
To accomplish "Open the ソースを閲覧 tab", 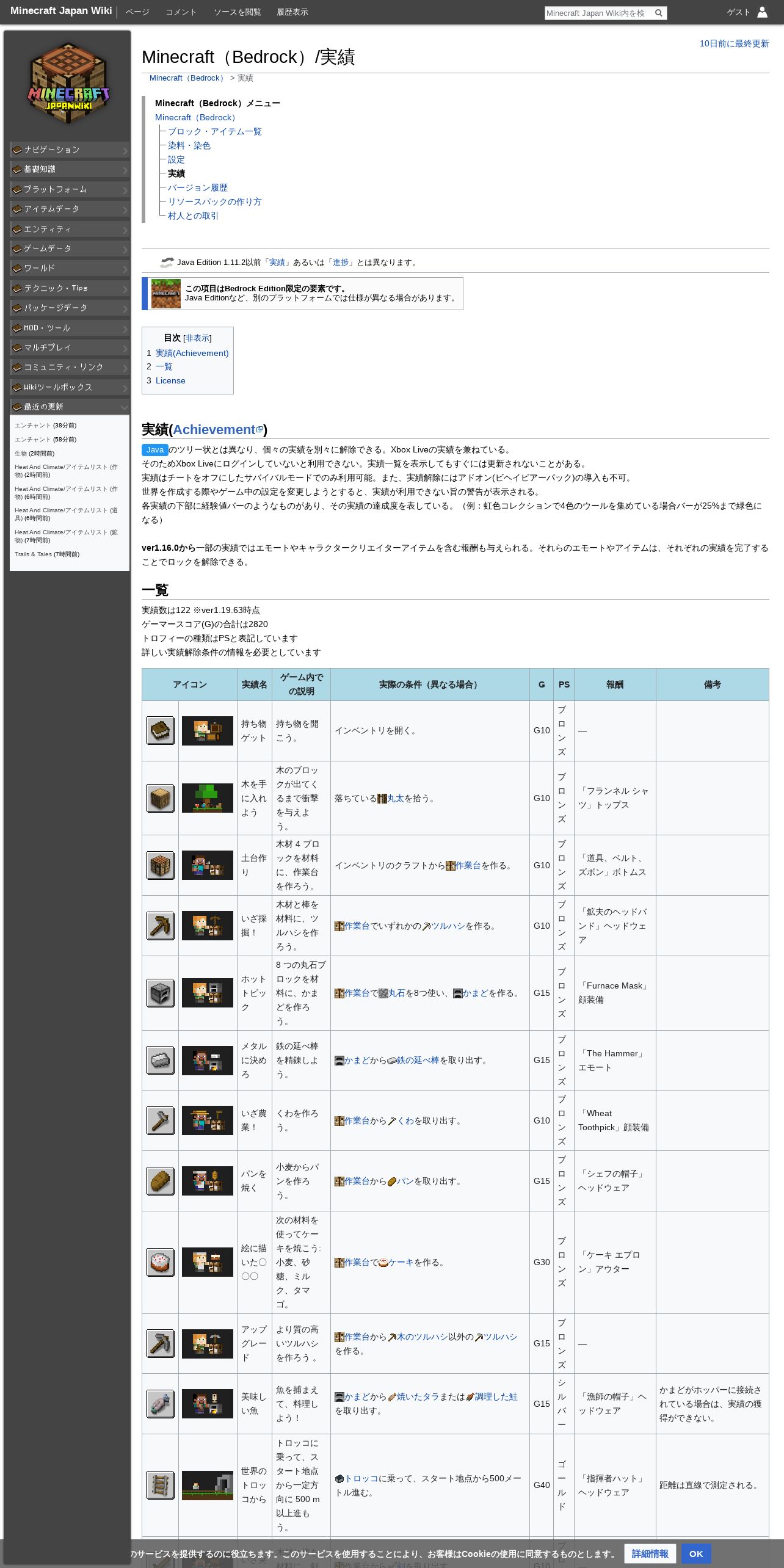I will [x=237, y=12].
